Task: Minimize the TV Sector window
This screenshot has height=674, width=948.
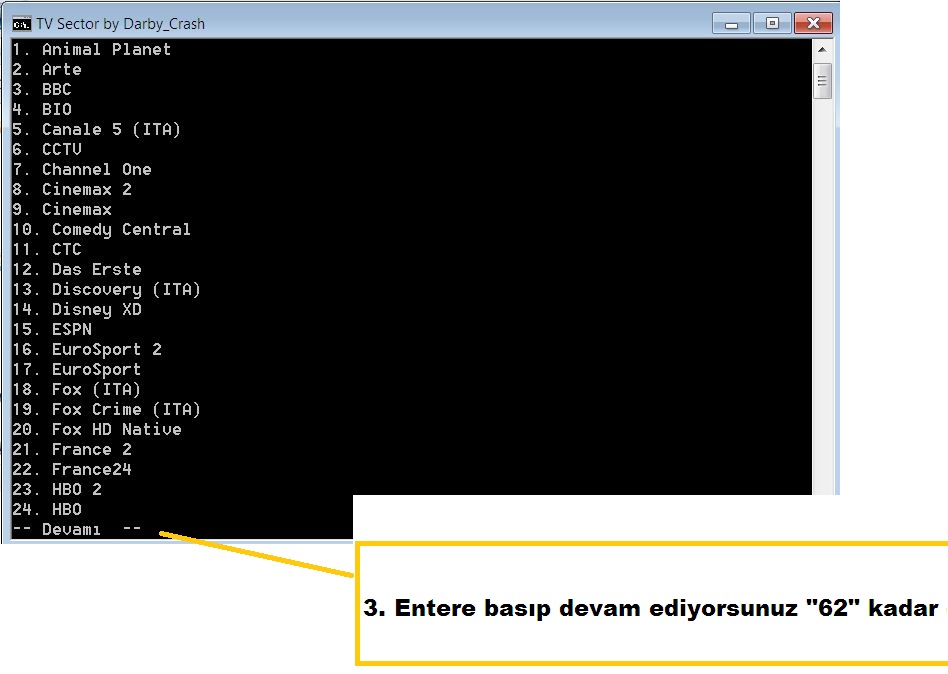Action: coord(731,24)
